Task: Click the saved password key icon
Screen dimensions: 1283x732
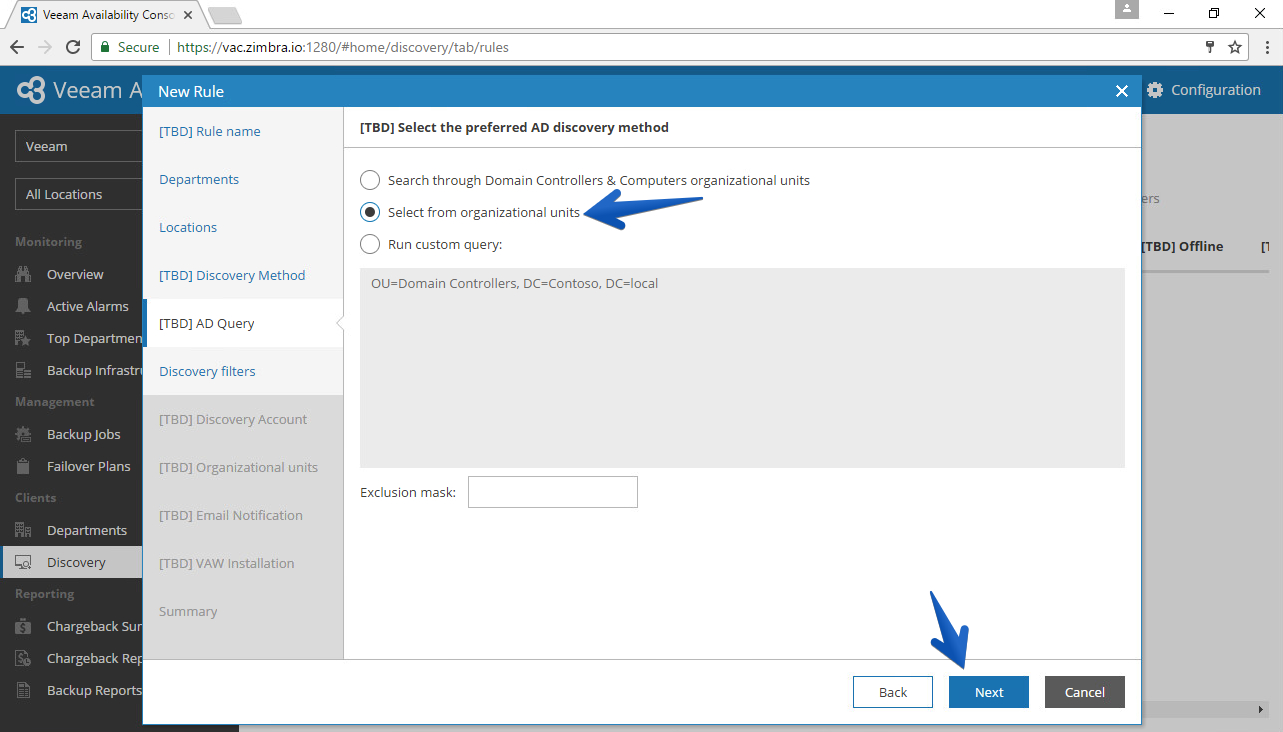Action: pos(1209,47)
